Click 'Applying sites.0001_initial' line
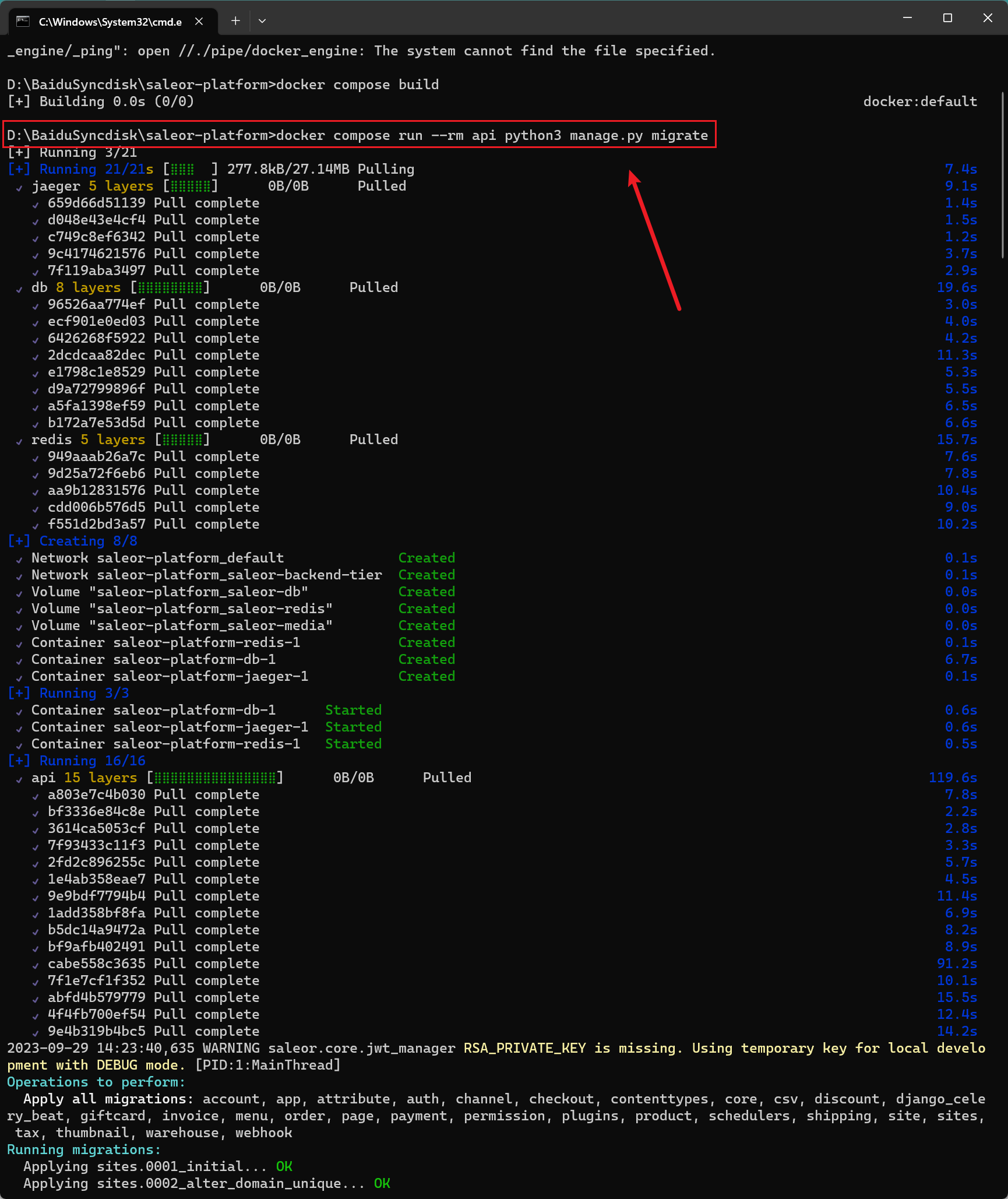Screen dimensions: 1008x1199 coord(158,1166)
